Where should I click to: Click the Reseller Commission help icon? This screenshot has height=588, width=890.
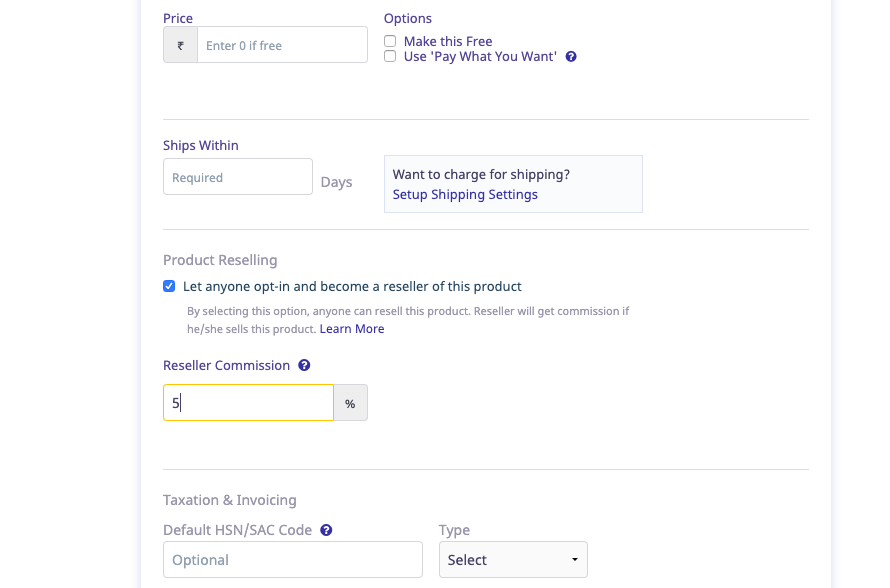304,366
